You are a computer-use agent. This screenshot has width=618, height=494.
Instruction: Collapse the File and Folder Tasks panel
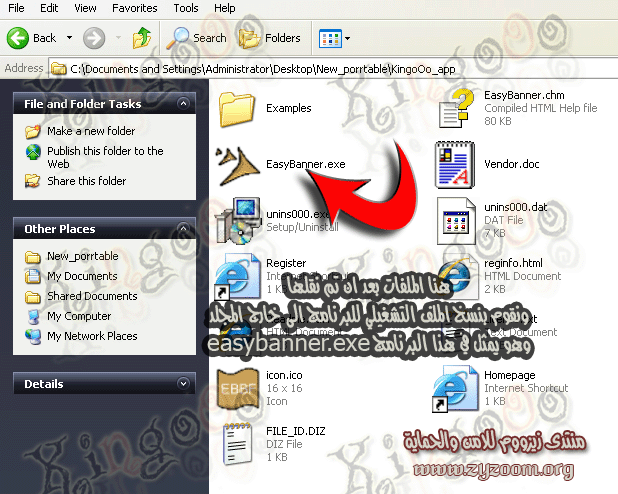[x=183, y=104]
